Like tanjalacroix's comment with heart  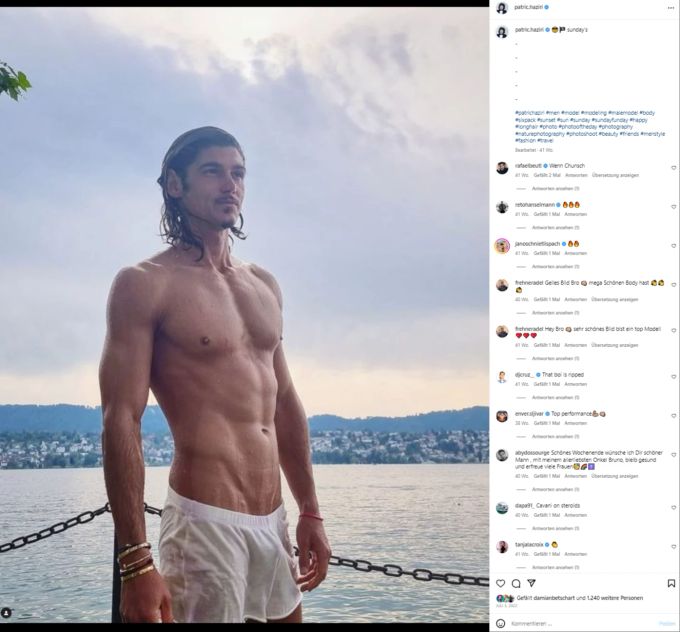click(673, 547)
